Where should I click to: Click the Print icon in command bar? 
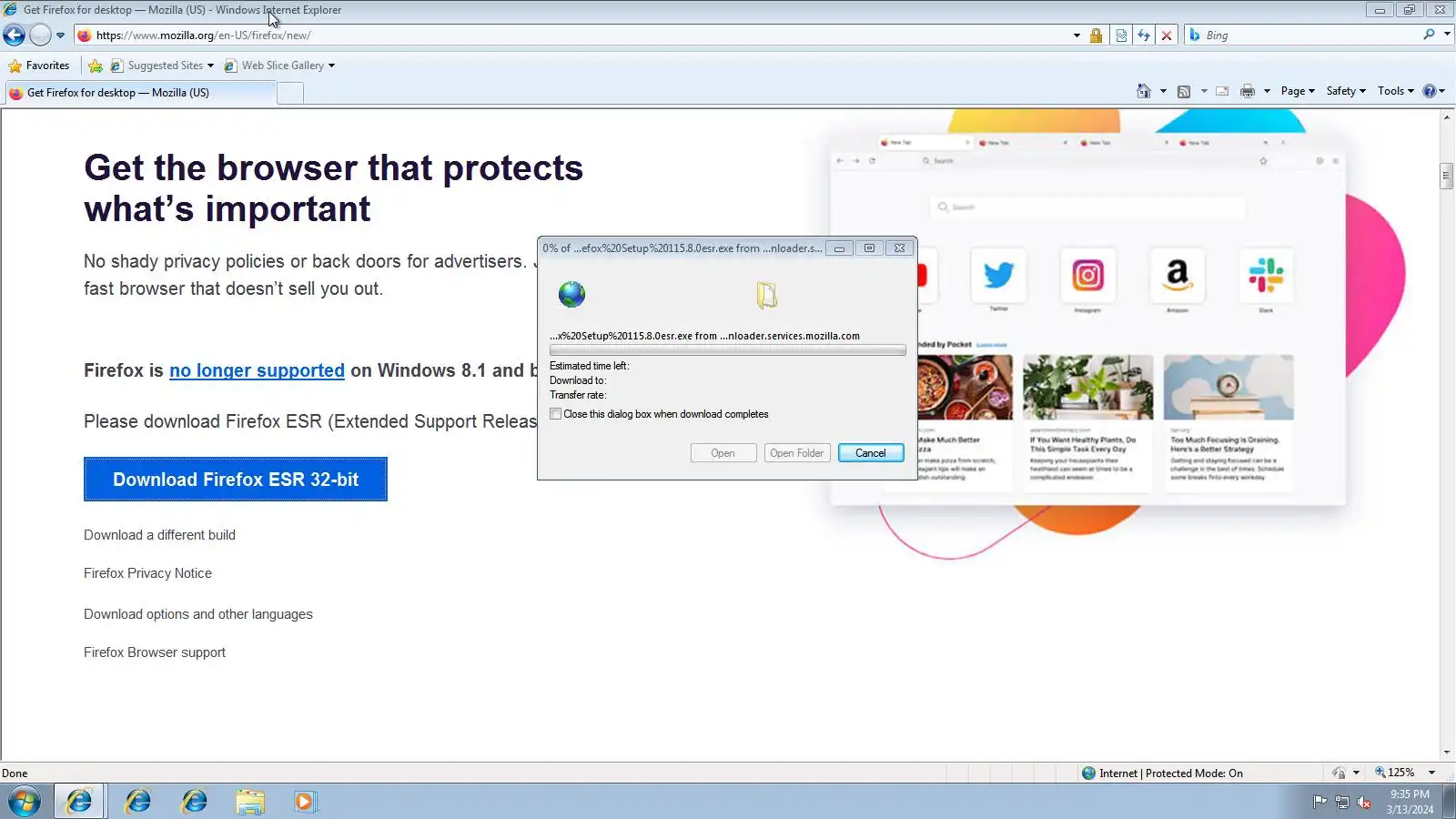tap(1248, 91)
